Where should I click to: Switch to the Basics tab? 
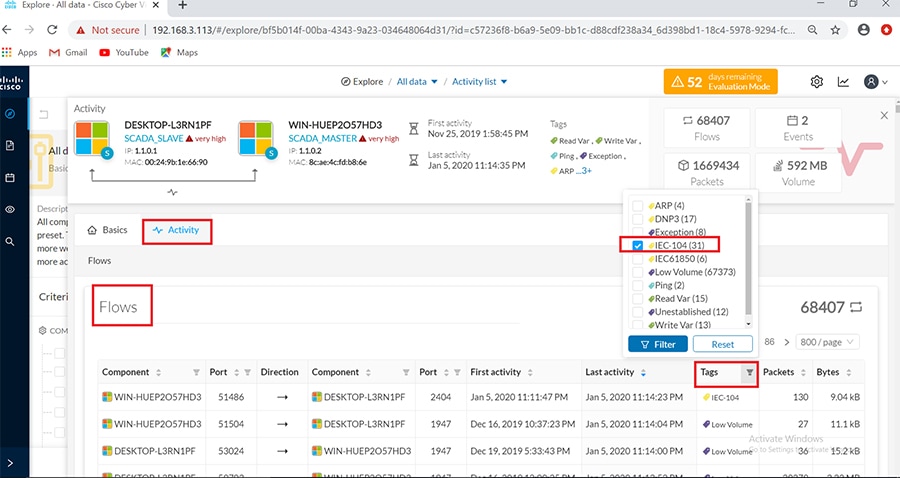coord(107,230)
